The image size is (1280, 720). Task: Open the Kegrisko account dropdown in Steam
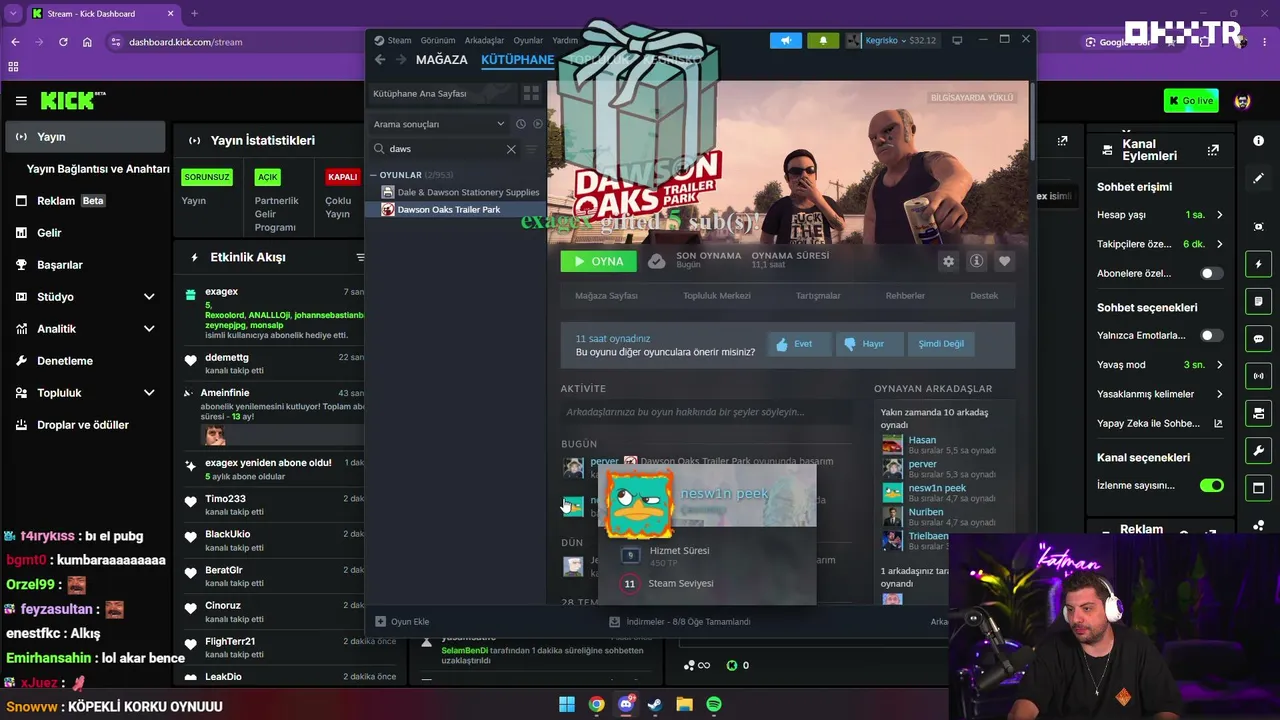[x=891, y=40]
